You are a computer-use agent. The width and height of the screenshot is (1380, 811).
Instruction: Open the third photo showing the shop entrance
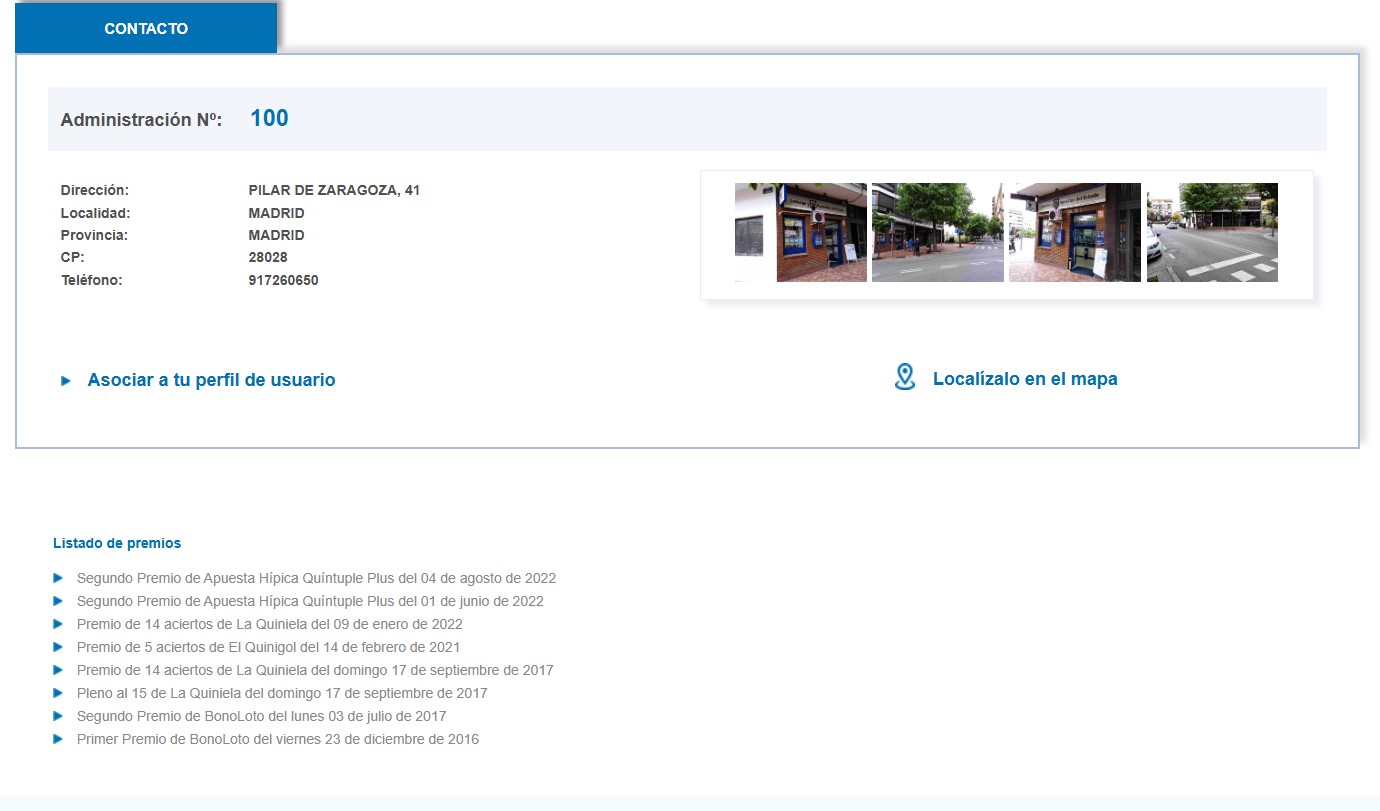1074,232
